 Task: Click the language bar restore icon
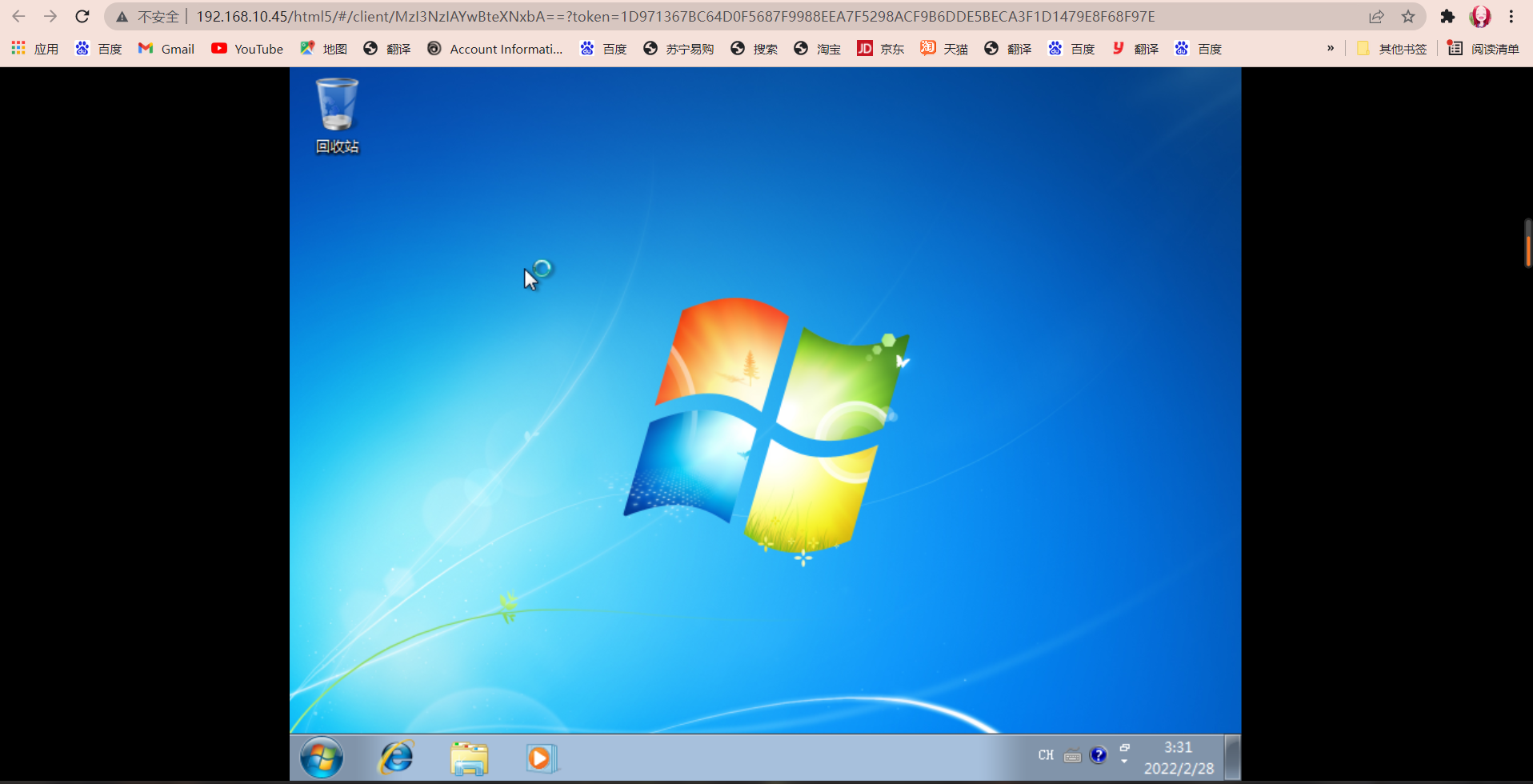click(x=1124, y=748)
